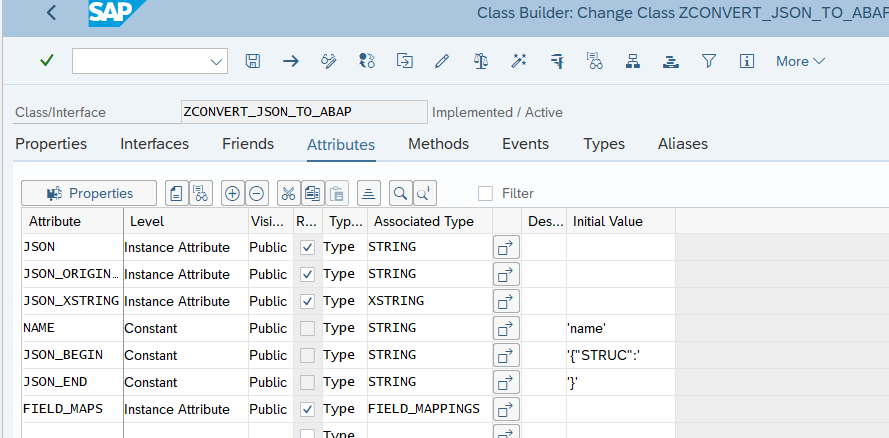The height and width of the screenshot is (438, 889).
Task: Toggle Display/Change with glasses-pencil icon
Action: click(x=329, y=61)
